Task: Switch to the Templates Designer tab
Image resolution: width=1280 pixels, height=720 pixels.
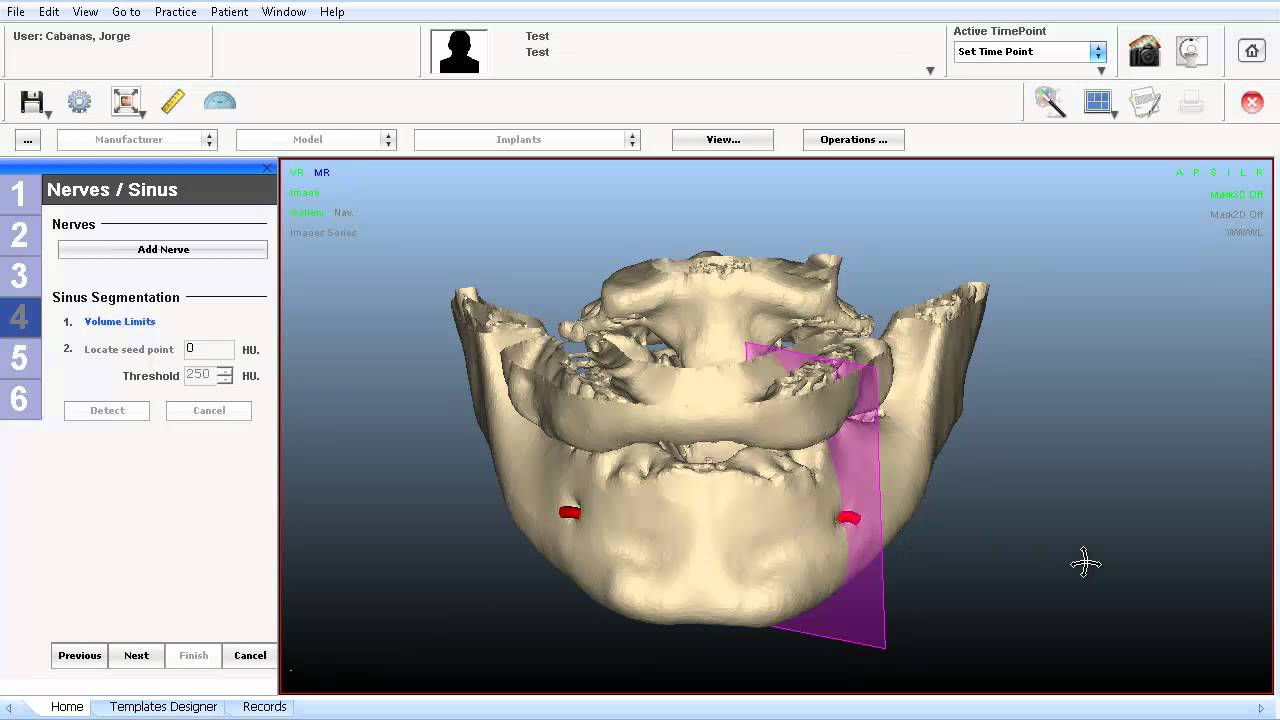Action: coord(163,707)
